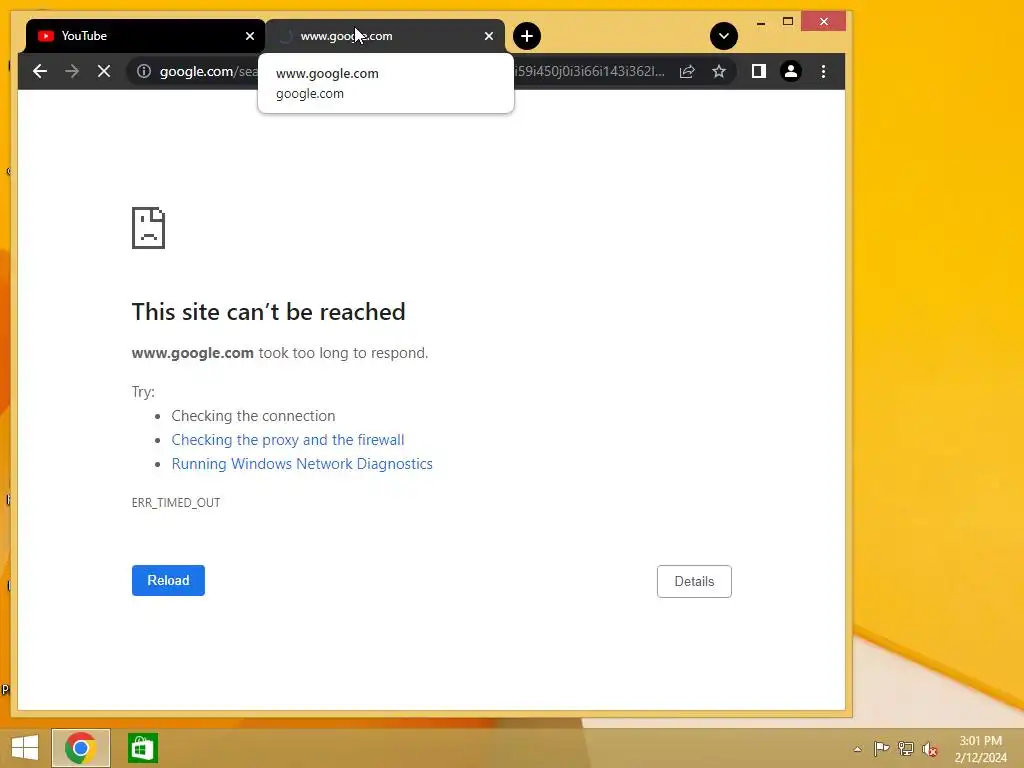This screenshot has width=1024, height=768.
Task: Open the side panel
Action: point(758,71)
